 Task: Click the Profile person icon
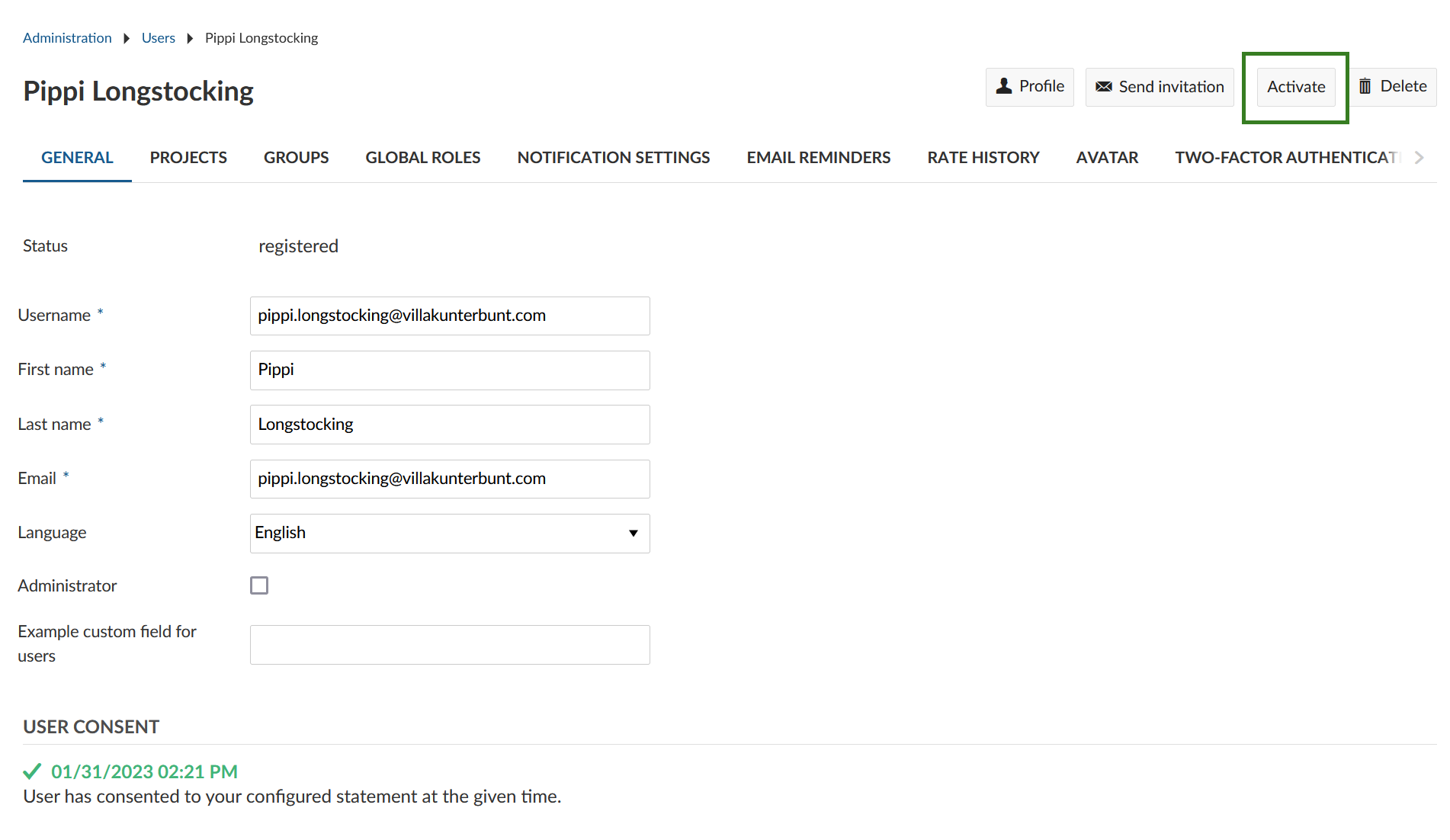(x=1004, y=86)
